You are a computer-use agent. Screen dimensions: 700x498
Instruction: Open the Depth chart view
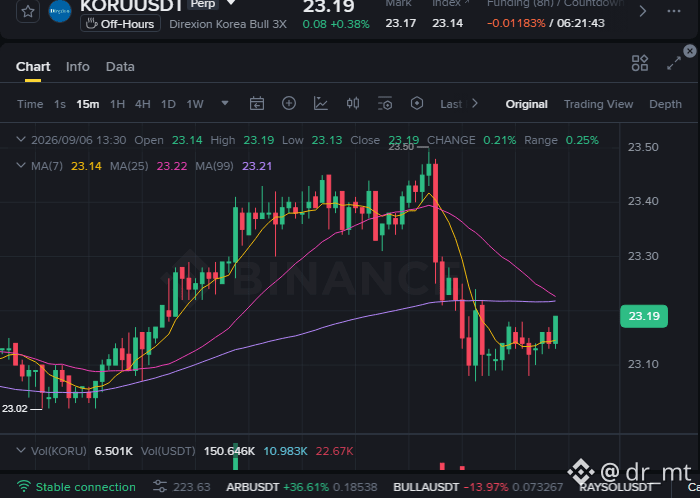click(665, 104)
